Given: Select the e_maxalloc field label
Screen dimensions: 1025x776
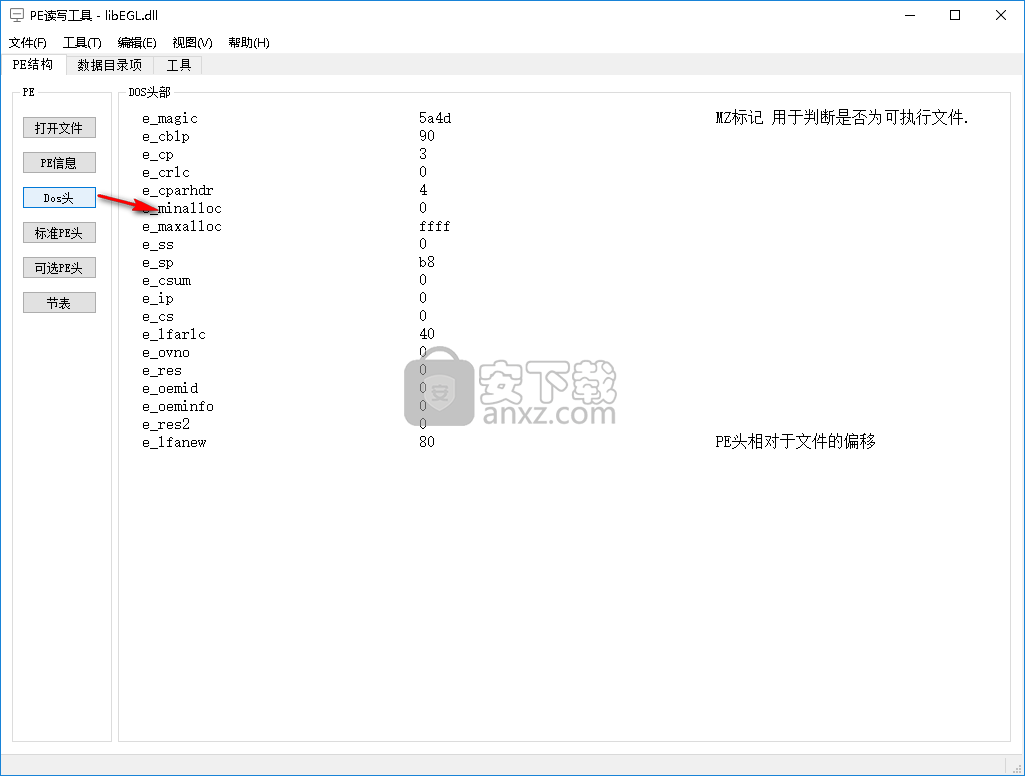Looking at the screenshot, I should (182, 226).
